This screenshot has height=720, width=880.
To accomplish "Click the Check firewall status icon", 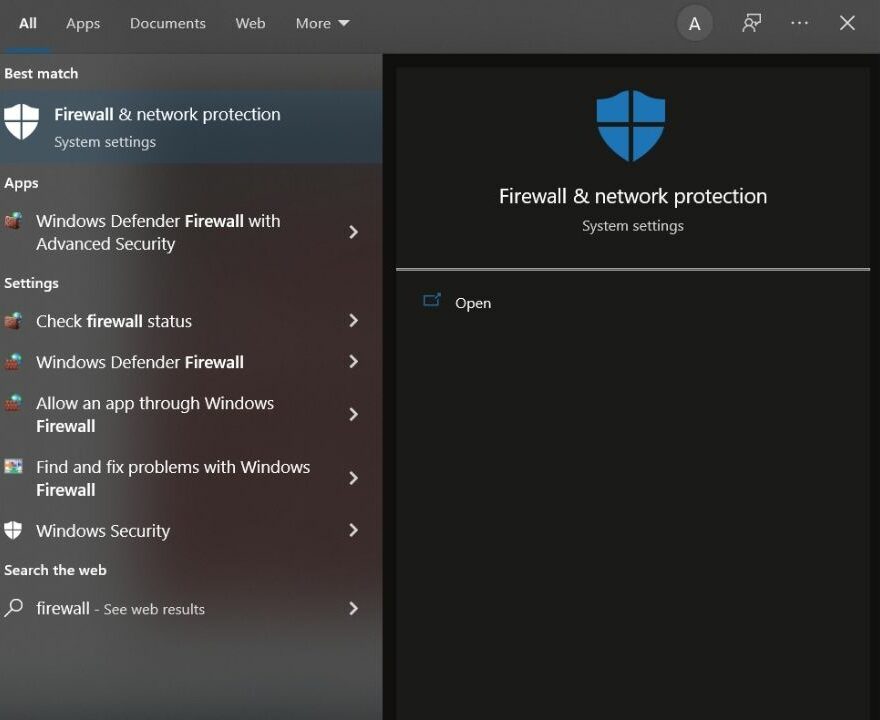I will click(x=13, y=321).
